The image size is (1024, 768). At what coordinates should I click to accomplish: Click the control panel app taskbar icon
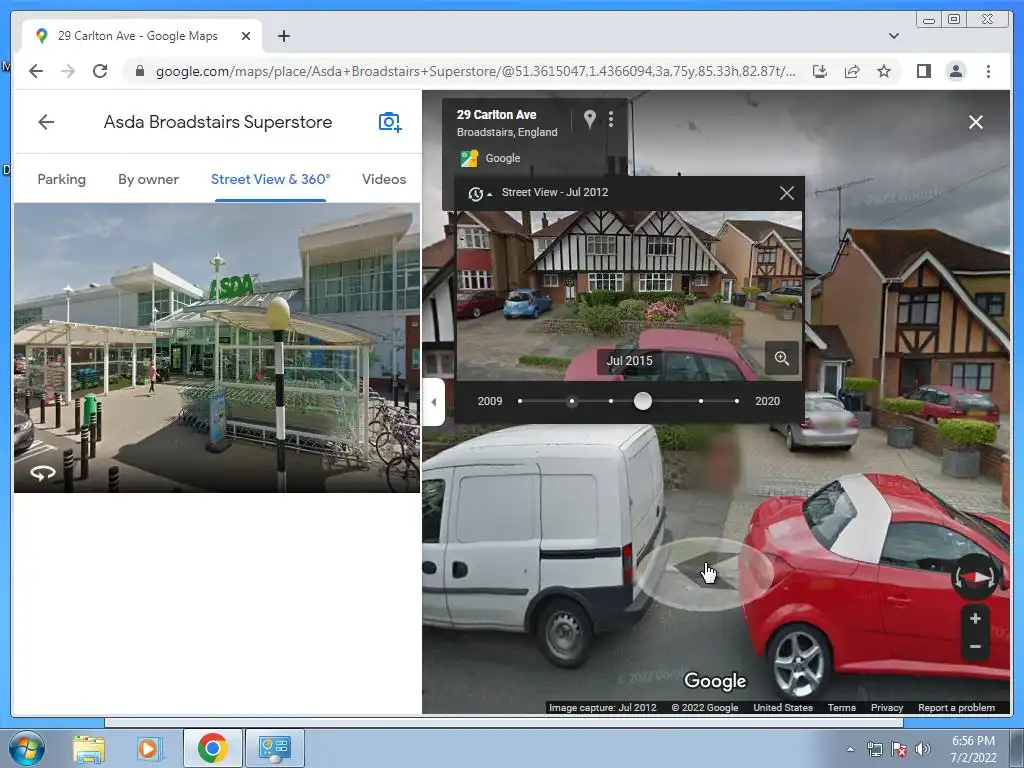pyautogui.click(x=274, y=748)
